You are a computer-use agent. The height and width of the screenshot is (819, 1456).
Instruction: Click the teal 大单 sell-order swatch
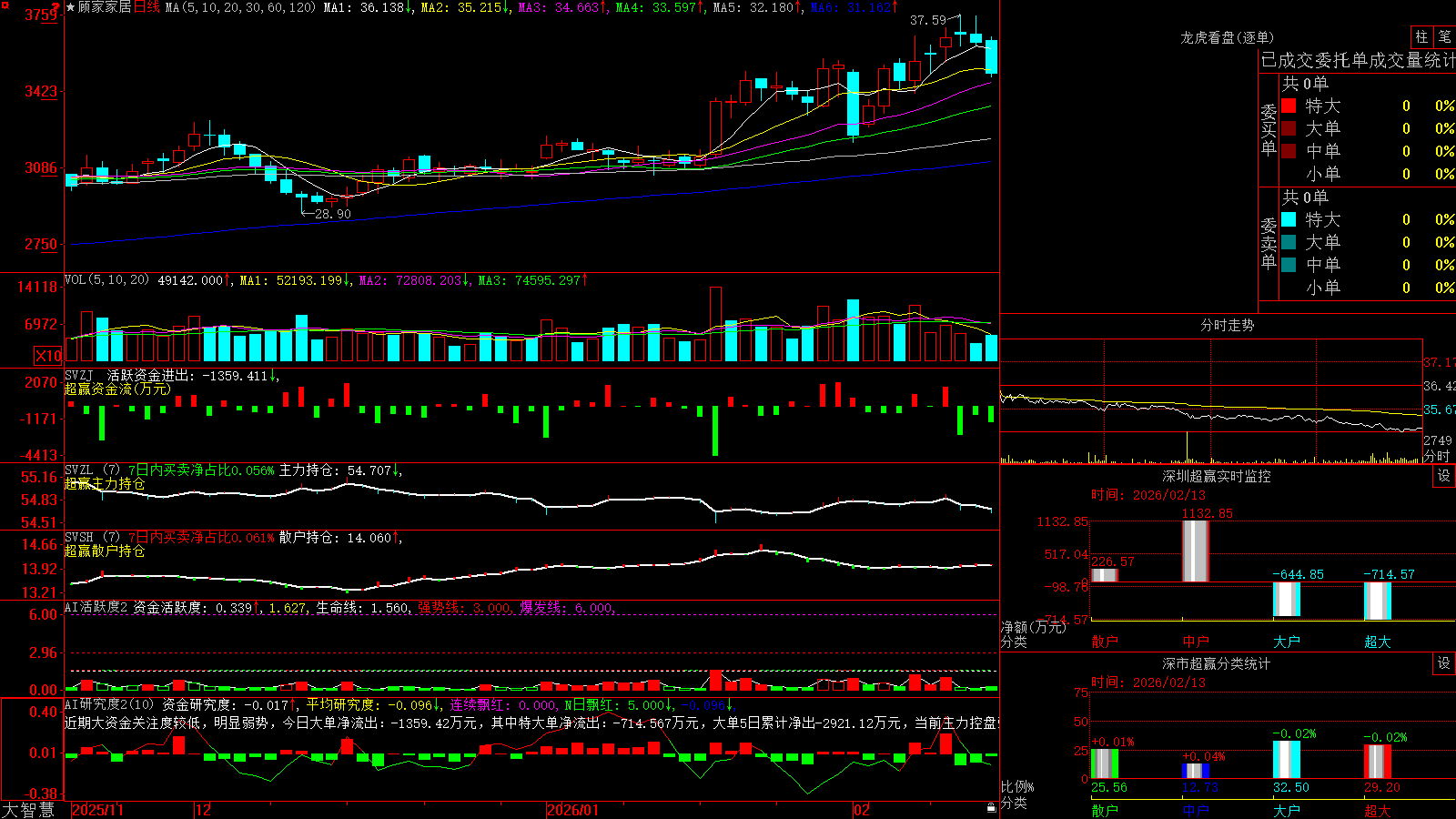pyautogui.click(x=1289, y=242)
